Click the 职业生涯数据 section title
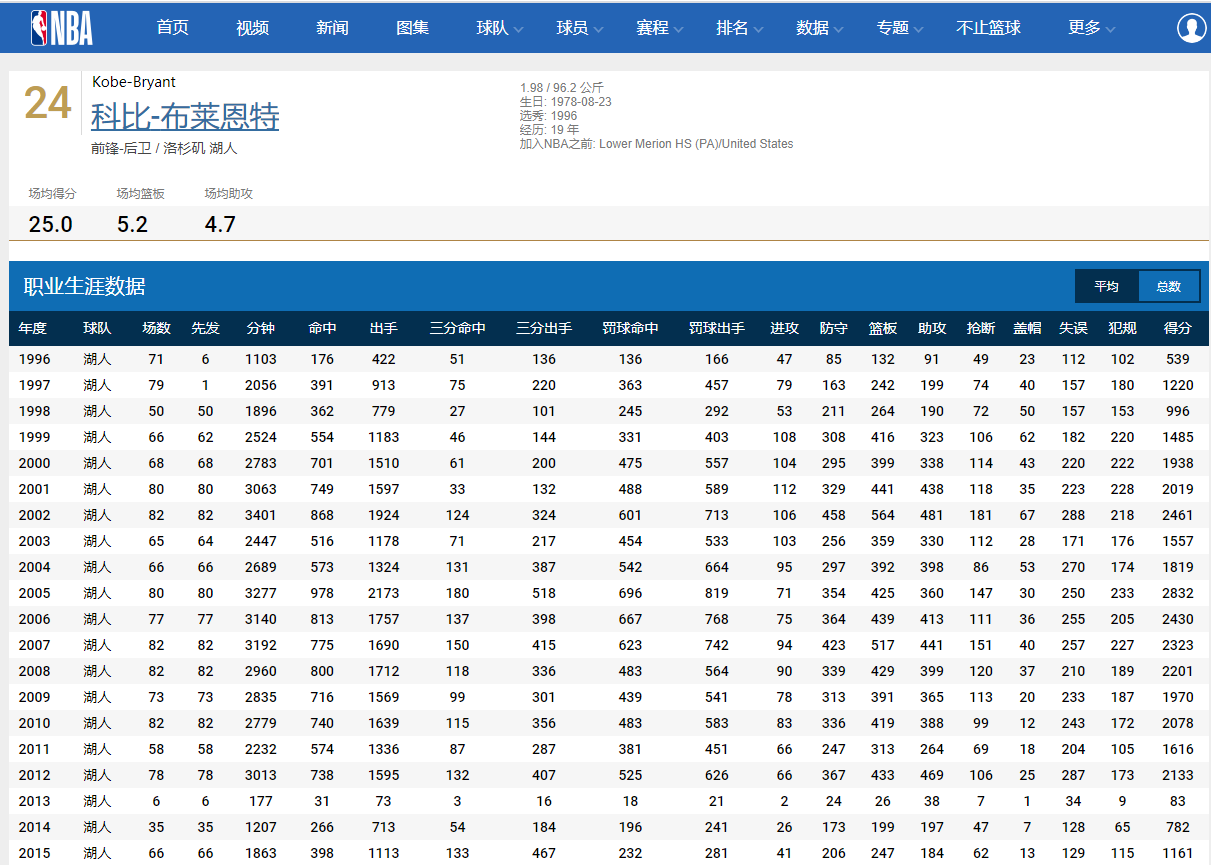 (x=85, y=287)
